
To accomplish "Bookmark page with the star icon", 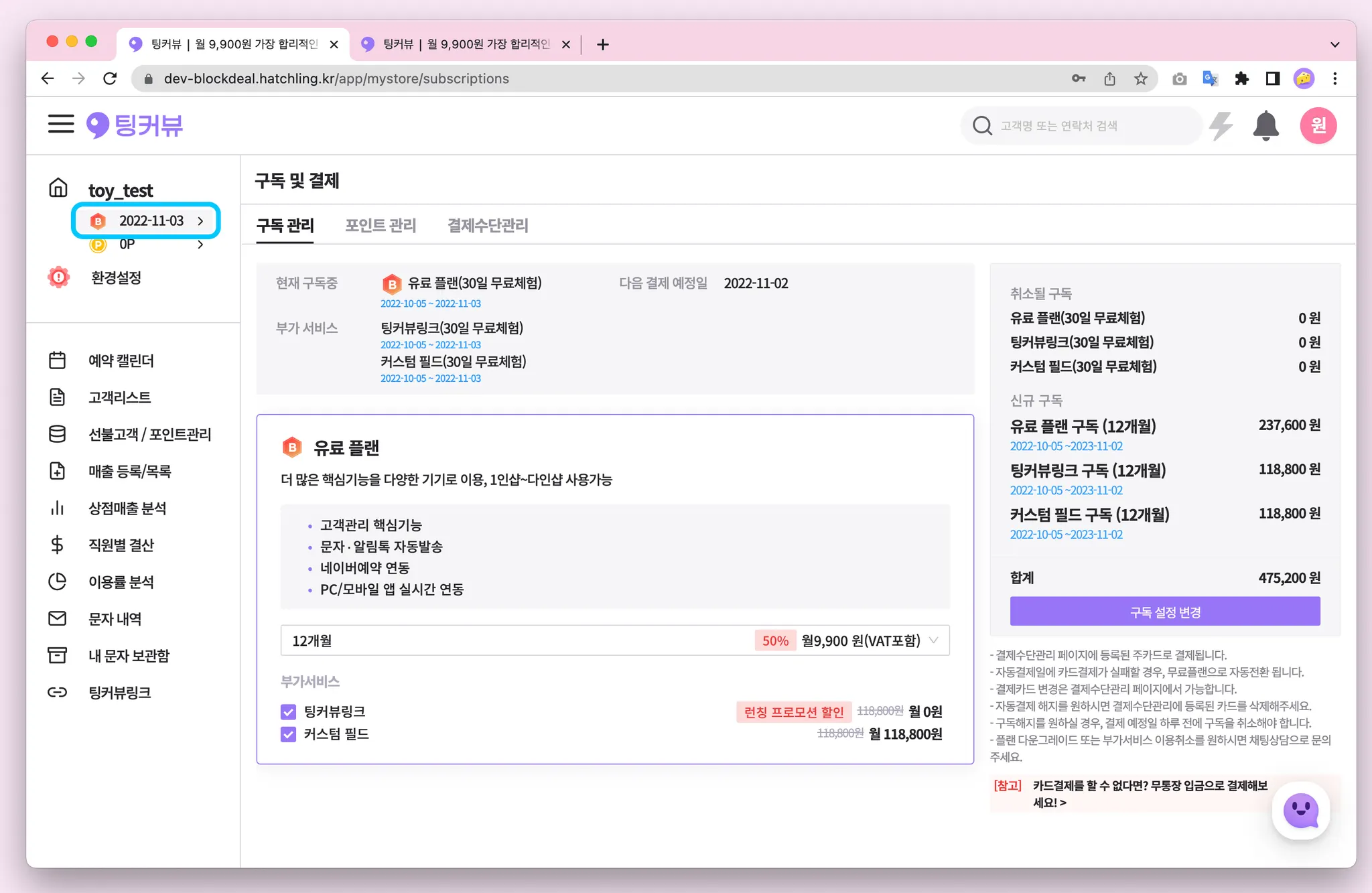I will (x=1140, y=79).
